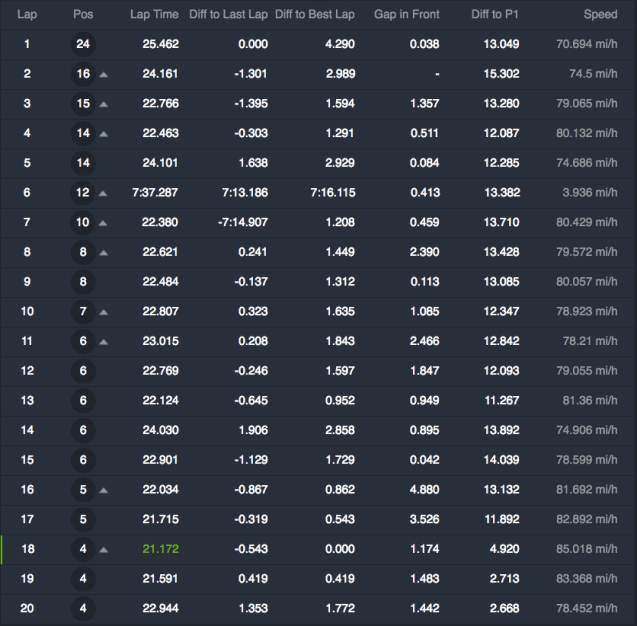
Task: Click the position 15 badge on lap 3
Action: point(83,104)
